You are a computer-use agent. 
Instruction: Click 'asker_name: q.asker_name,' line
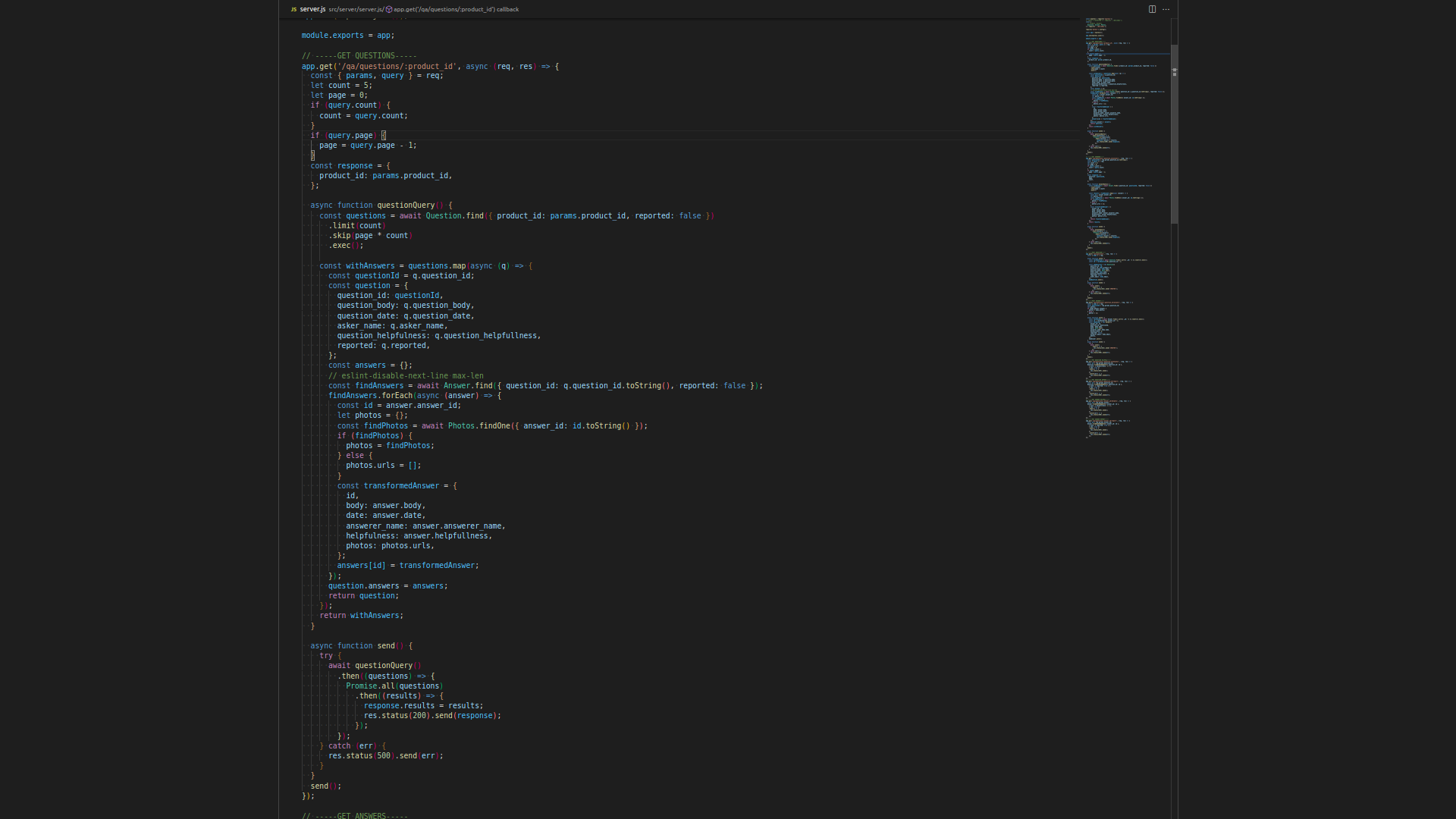392,325
